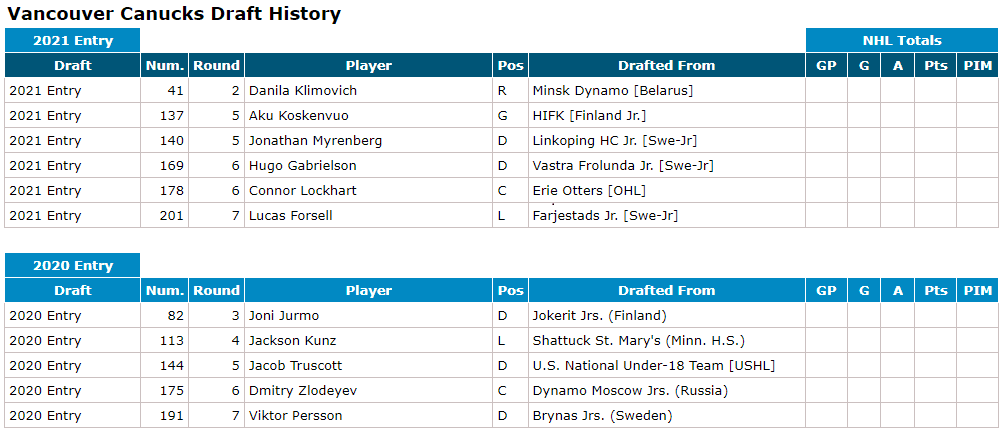Select the 2020 Entry section tab heading
This screenshot has height=440, width=1004.
tap(73, 266)
